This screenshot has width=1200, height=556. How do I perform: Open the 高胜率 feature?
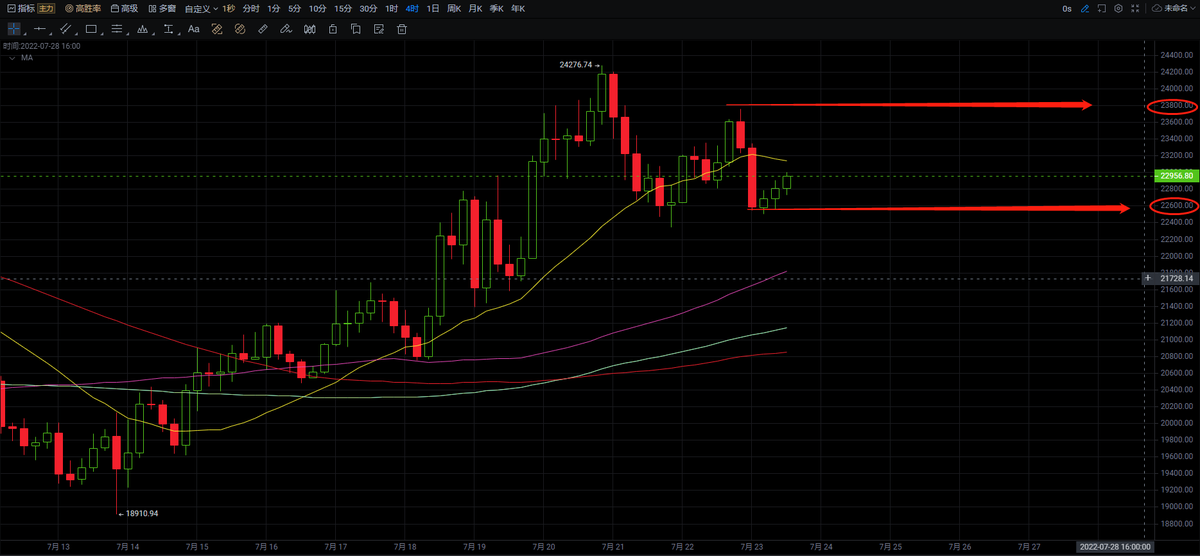84,8
